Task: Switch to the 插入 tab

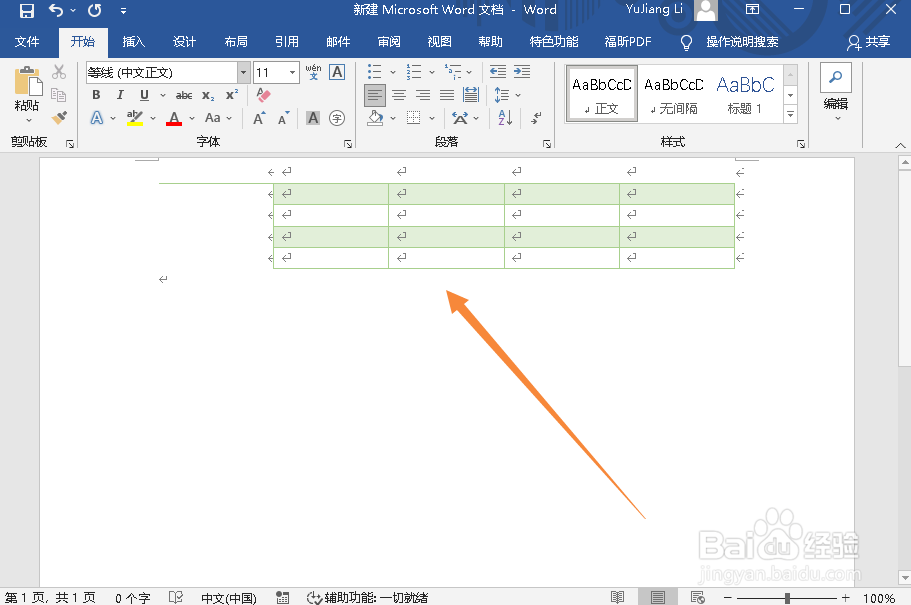Action: click(133, 42)
